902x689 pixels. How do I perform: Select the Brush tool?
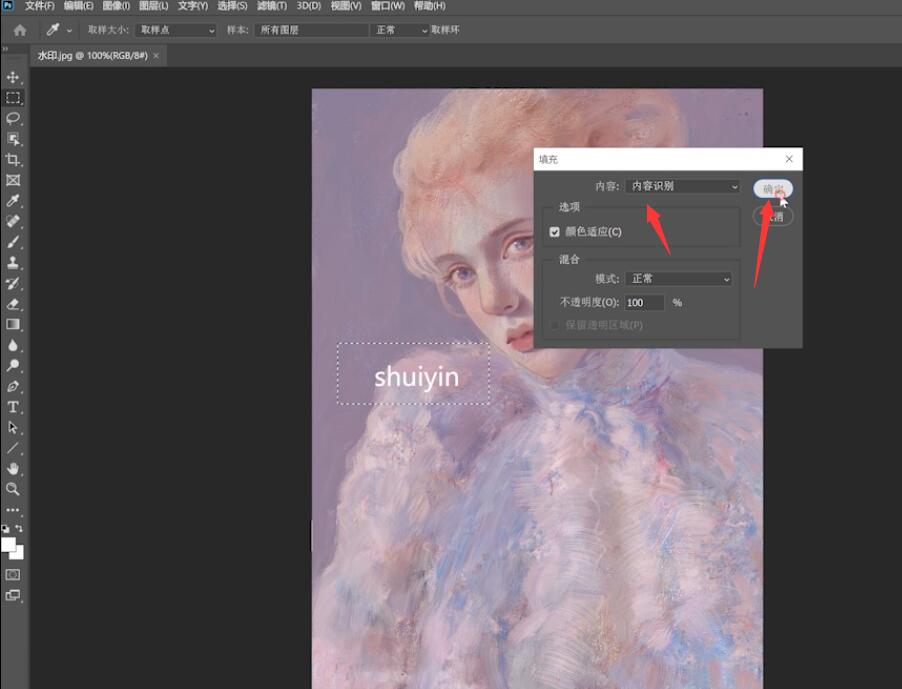(13, 242)
